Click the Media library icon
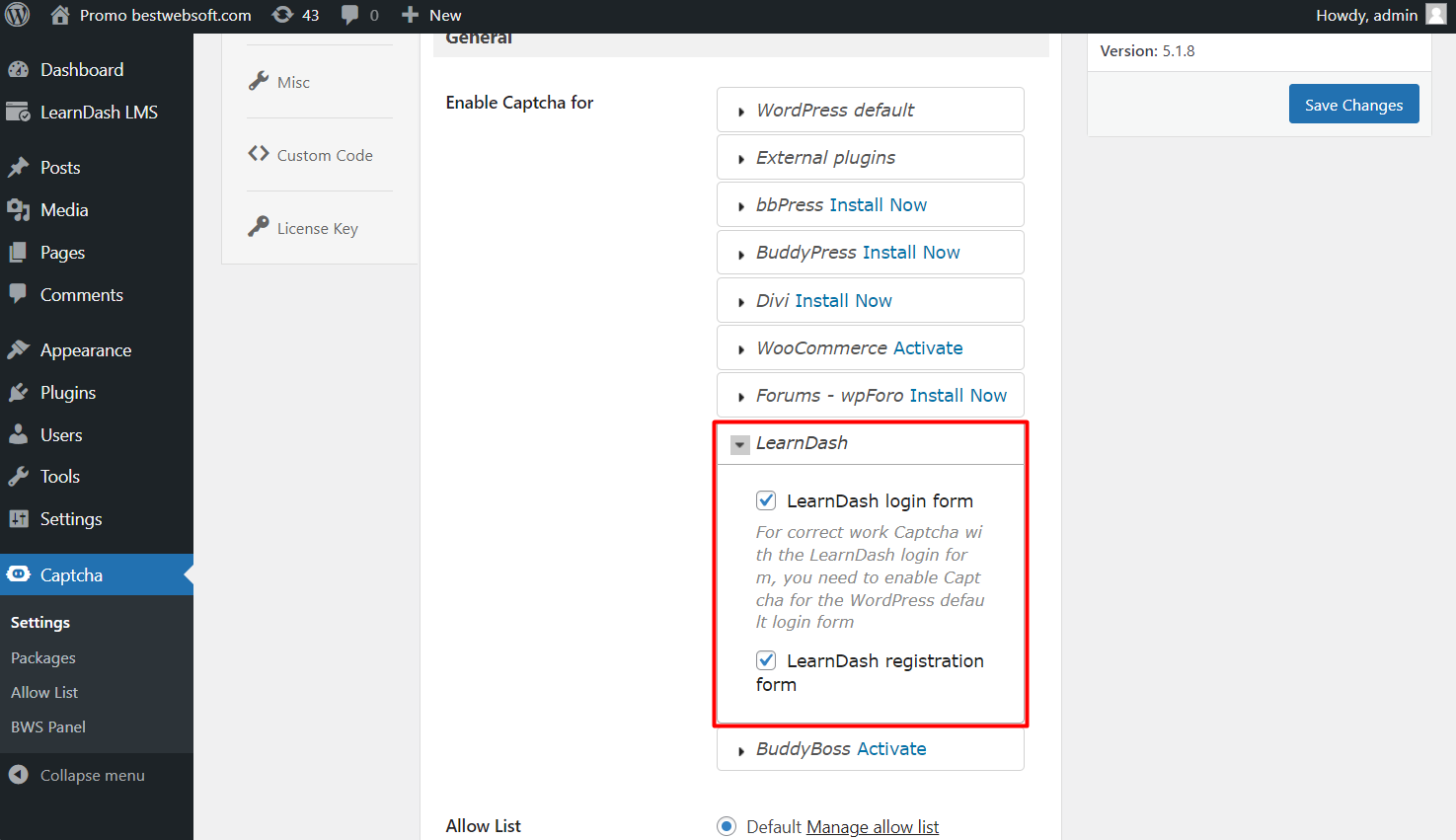 point(18,210)
